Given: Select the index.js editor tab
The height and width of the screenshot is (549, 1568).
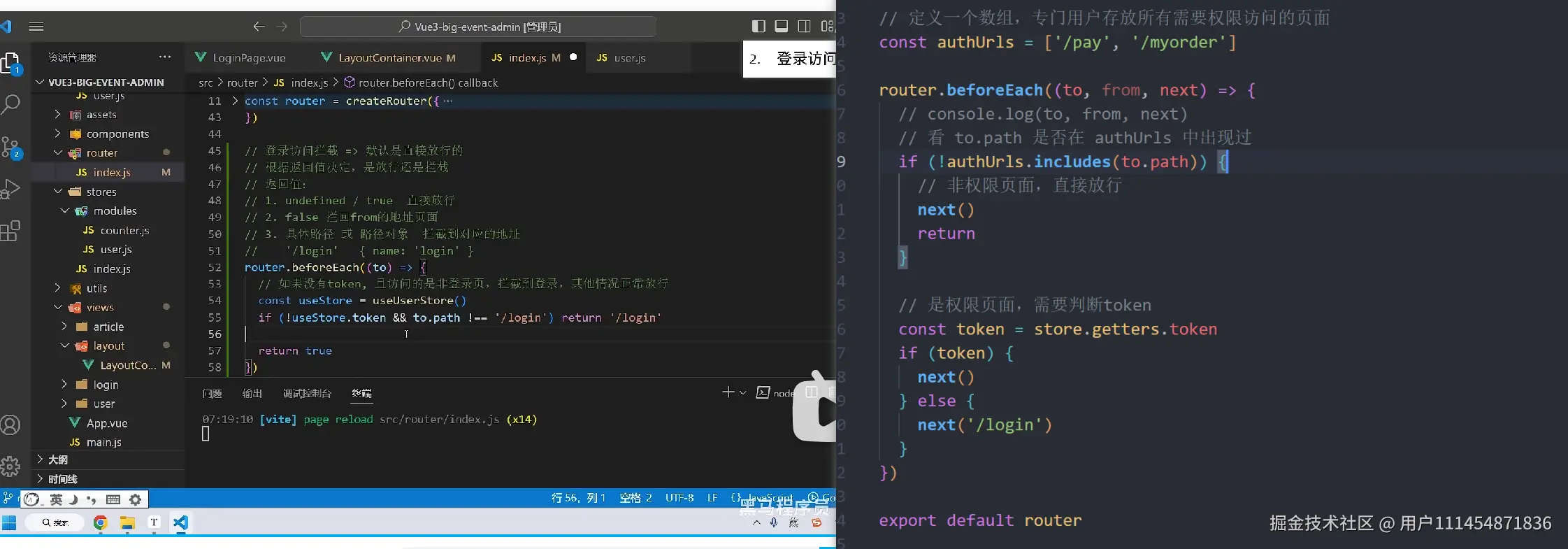Looking at the screenshot, I should coord(534,57).
